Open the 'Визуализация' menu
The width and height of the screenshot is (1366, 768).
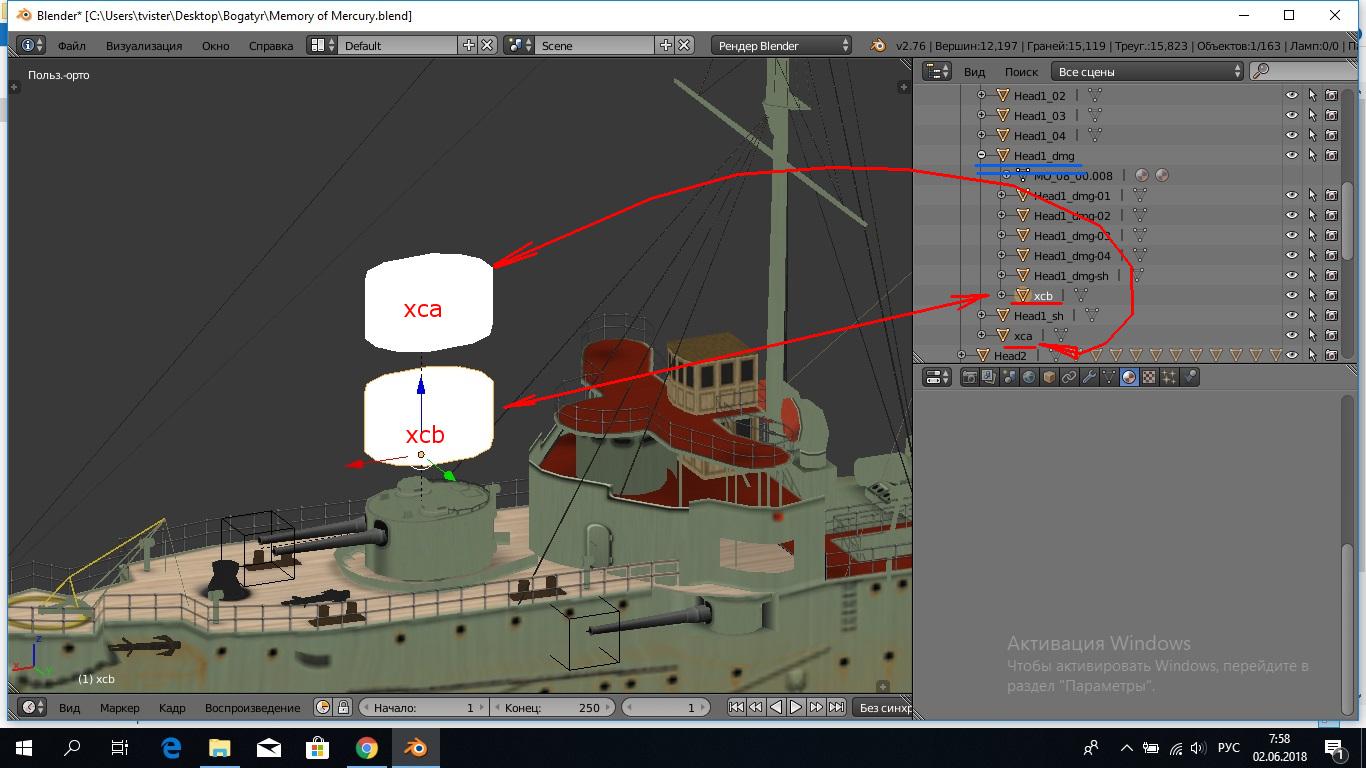tap(144, 45)
